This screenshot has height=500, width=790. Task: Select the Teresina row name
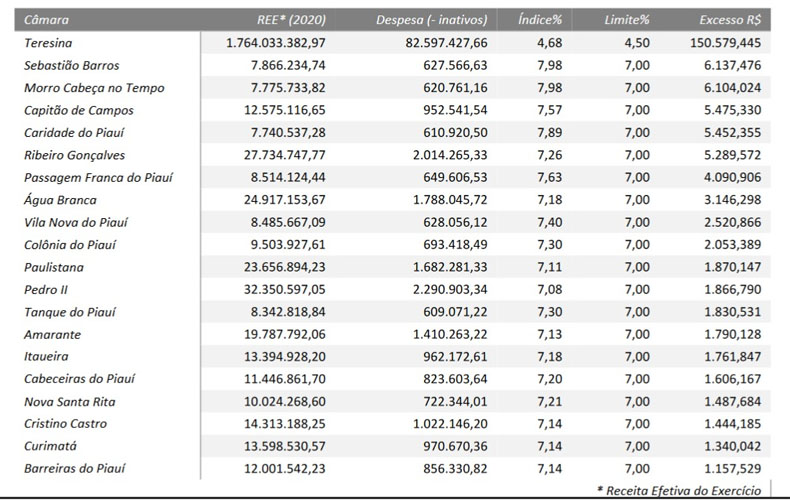[x=48, y=43]
